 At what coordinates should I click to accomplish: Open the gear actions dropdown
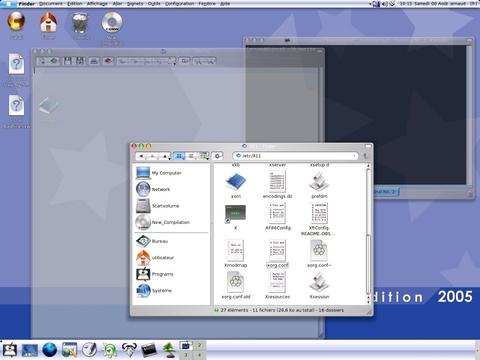[x=217, y=156]
